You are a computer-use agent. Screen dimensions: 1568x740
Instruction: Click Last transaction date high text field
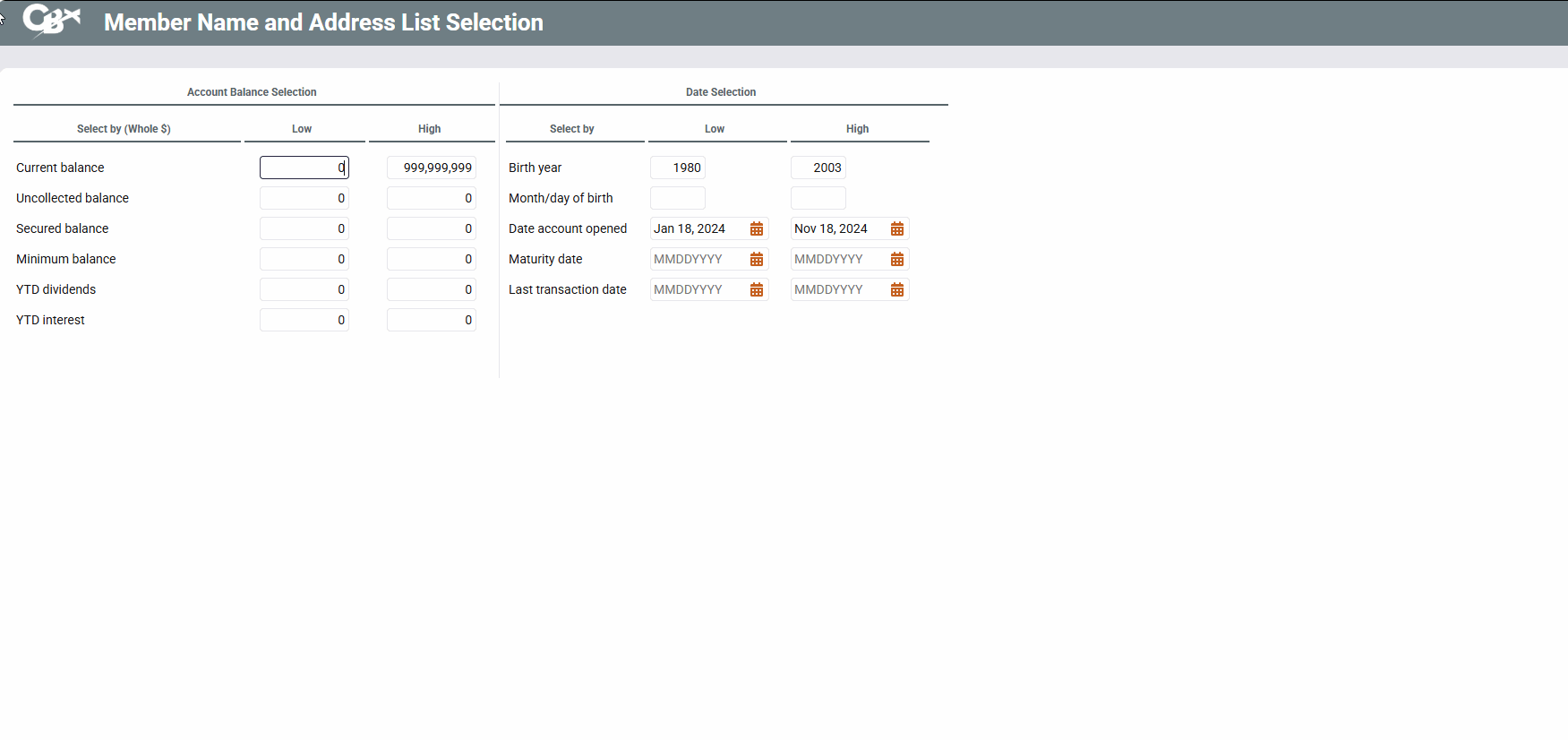838,290
